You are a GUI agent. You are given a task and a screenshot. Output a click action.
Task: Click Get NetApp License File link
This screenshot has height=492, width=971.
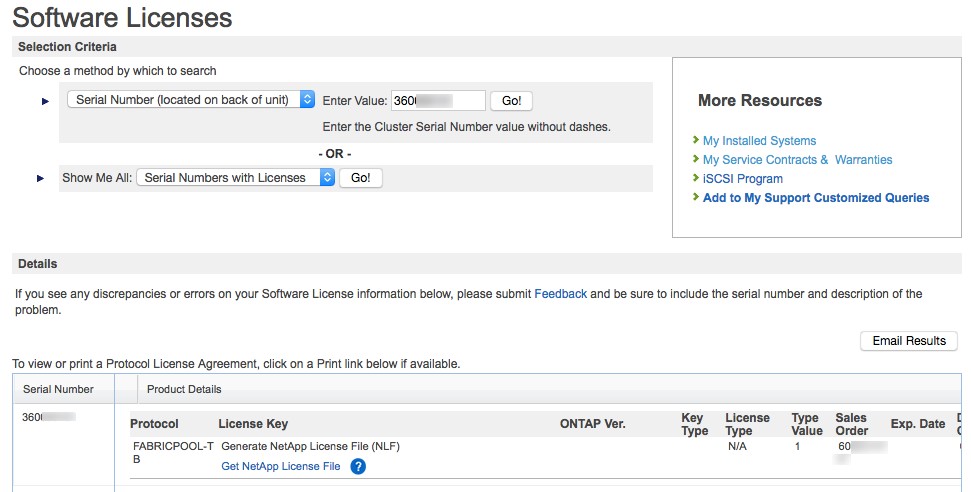[x=280, y=466]
